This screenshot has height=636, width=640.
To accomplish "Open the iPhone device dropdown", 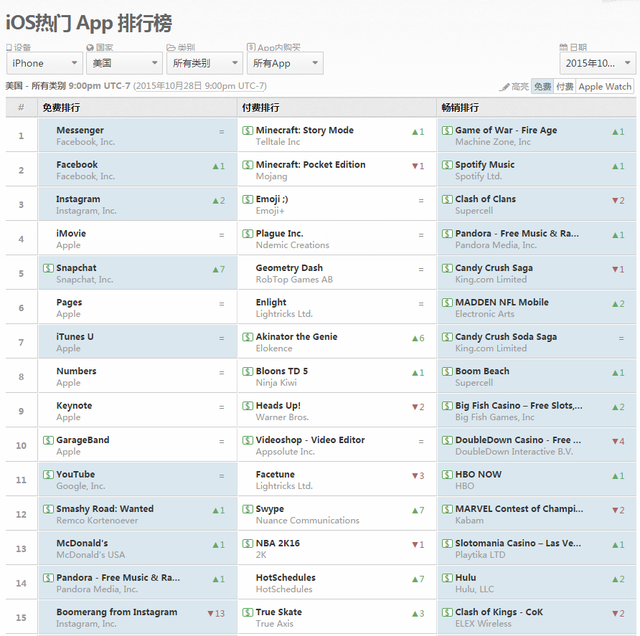I will (x=43, y=64).
